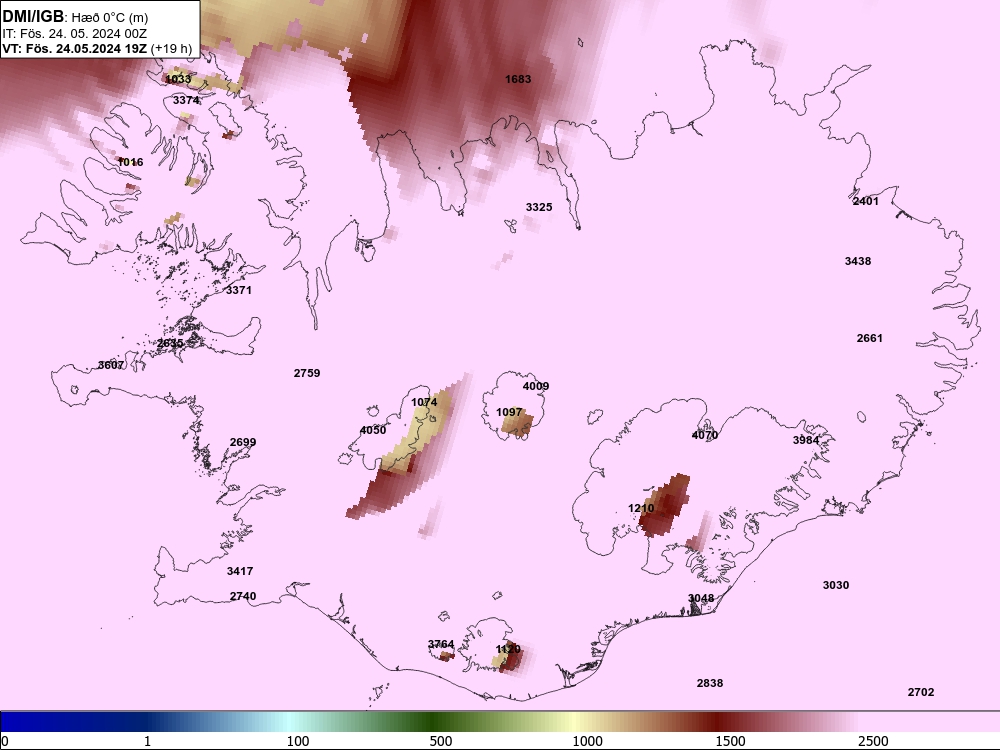
Task: Select the 2635 value label
Action: (170, 343)
